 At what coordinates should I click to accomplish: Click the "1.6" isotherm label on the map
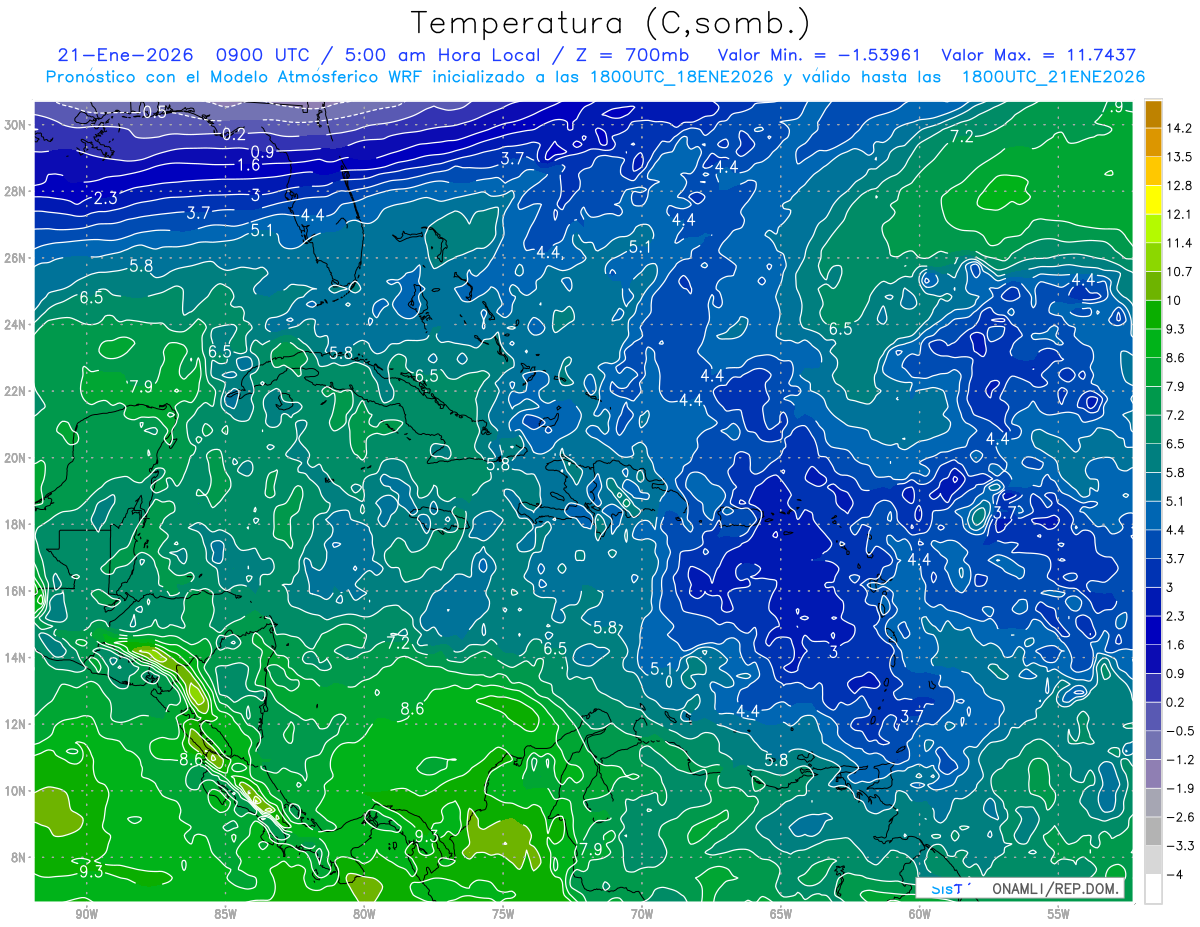click(x=249, y=164)
